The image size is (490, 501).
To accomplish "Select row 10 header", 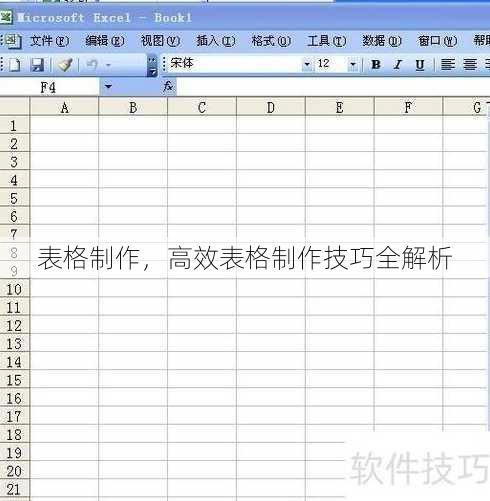I will click(x=14, y=289).
